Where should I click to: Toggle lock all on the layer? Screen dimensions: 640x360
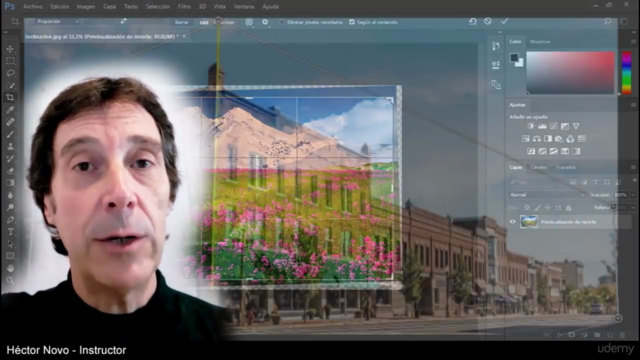pos(568,208)
